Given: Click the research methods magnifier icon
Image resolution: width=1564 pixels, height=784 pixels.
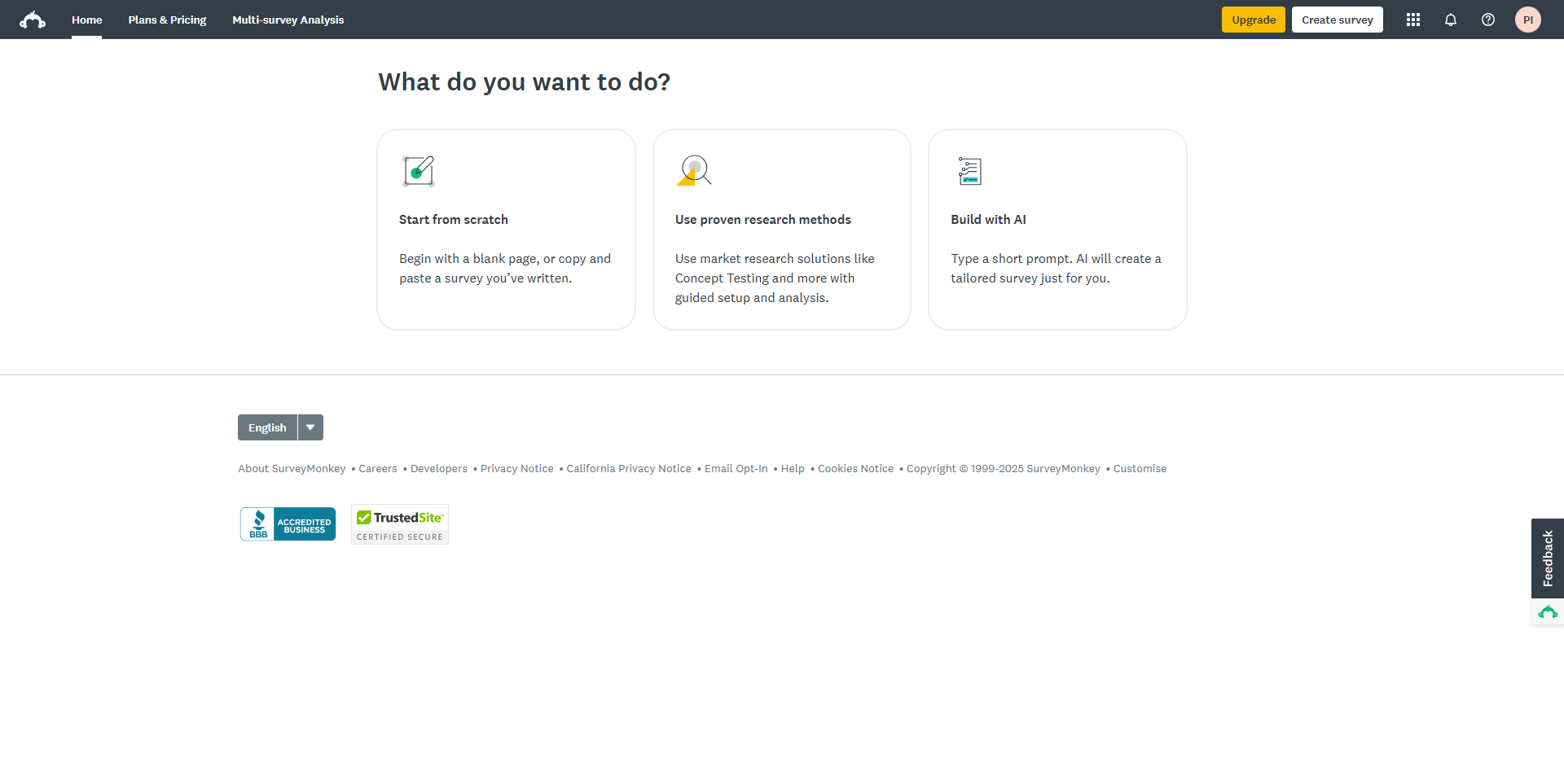Looking at the screenshot, I should 694,171.
